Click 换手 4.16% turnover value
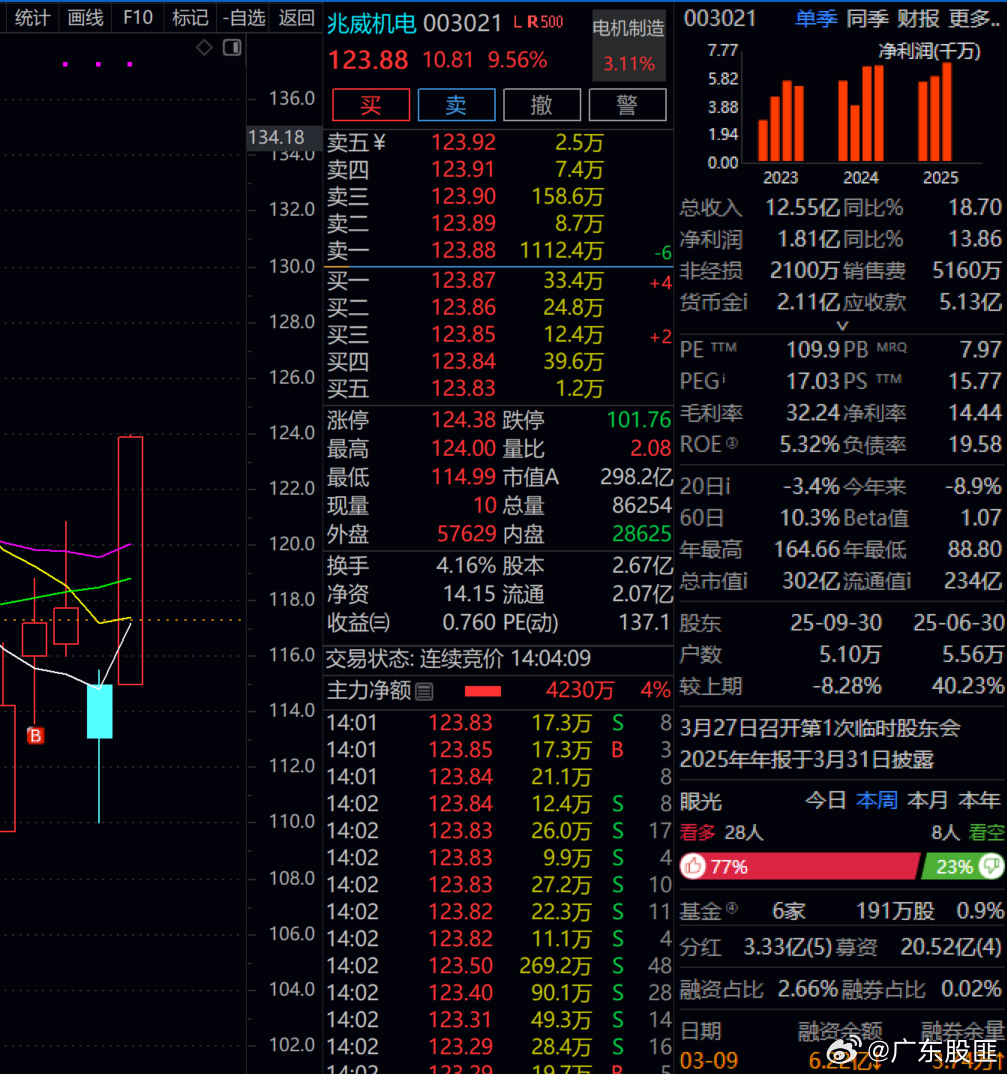1007x1074 pixels. (x=465, y=566)
